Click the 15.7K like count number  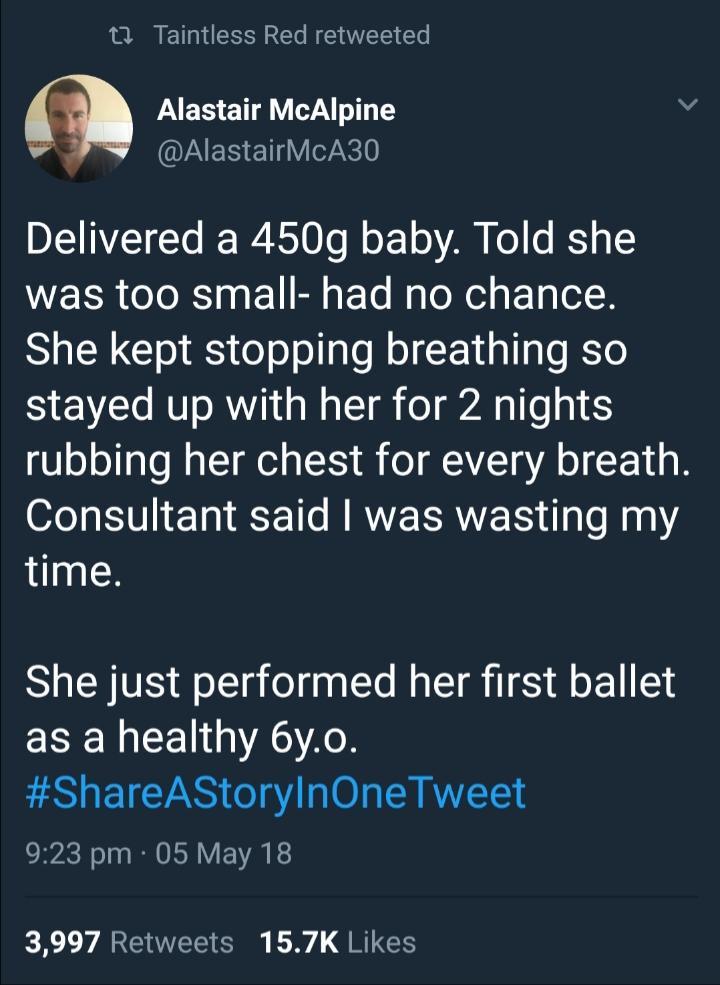pyautogui.click(x=299, y=942)
